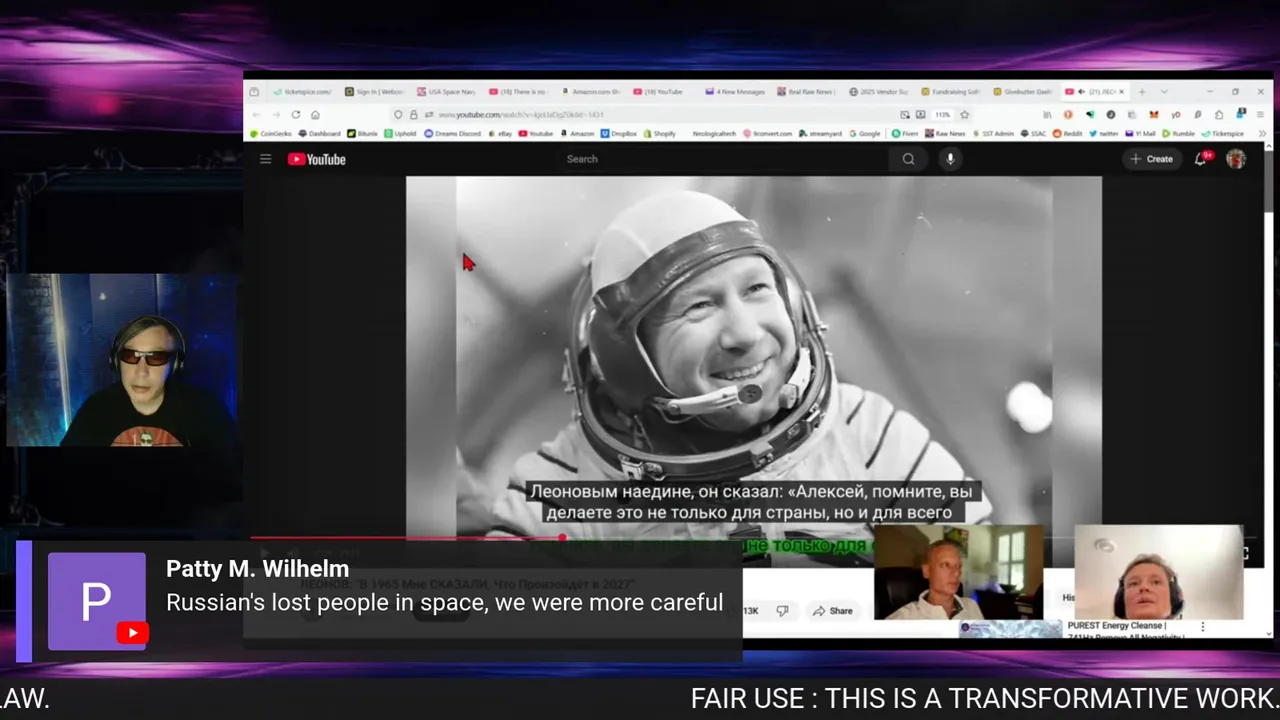Close the active YouTube tab

click(1121, 92)
